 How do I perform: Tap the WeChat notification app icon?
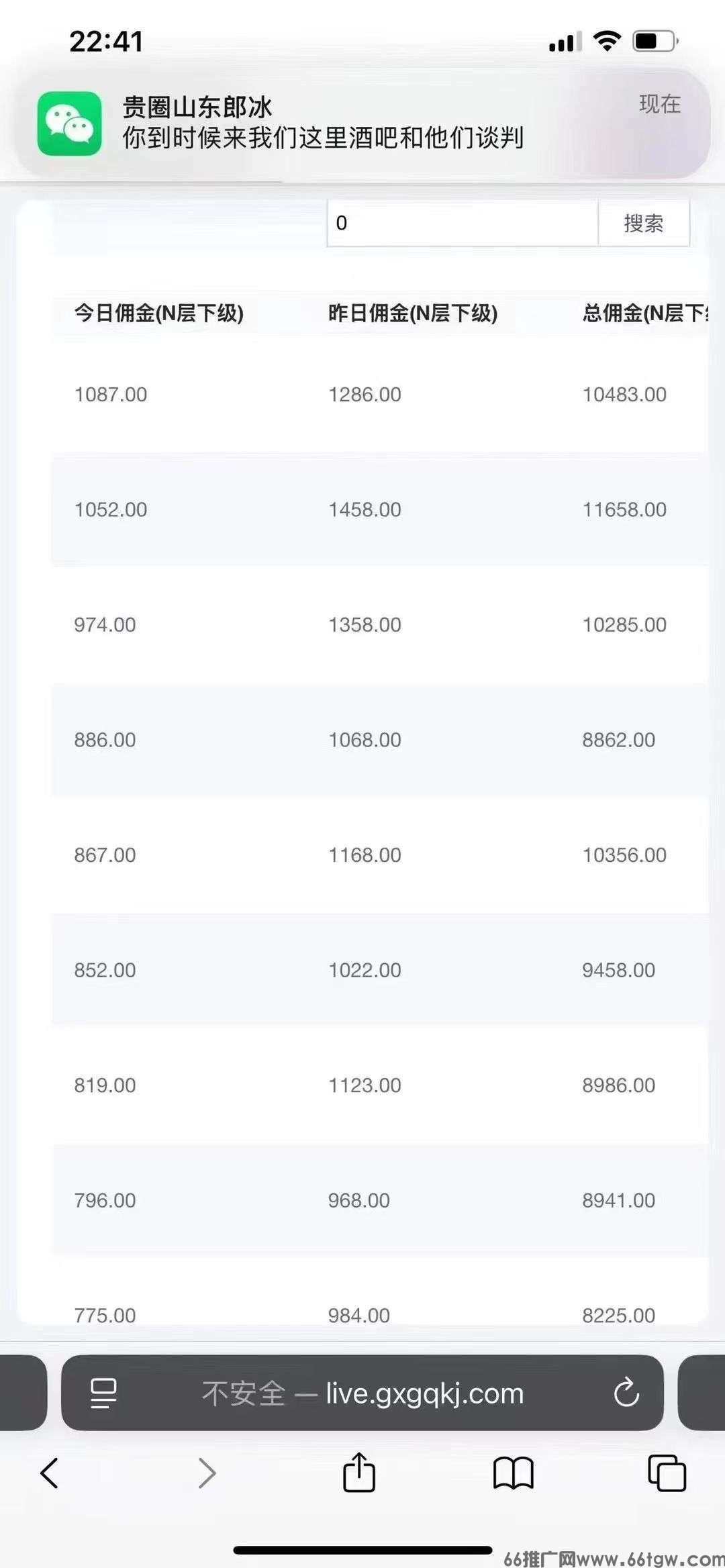69,124
